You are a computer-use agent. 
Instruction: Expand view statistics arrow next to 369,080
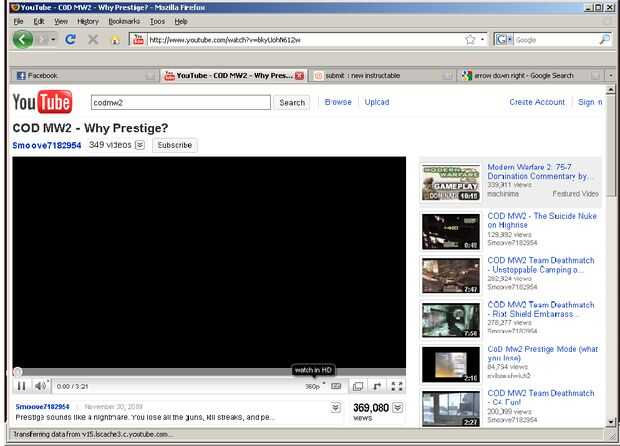[x=398, y=407]
